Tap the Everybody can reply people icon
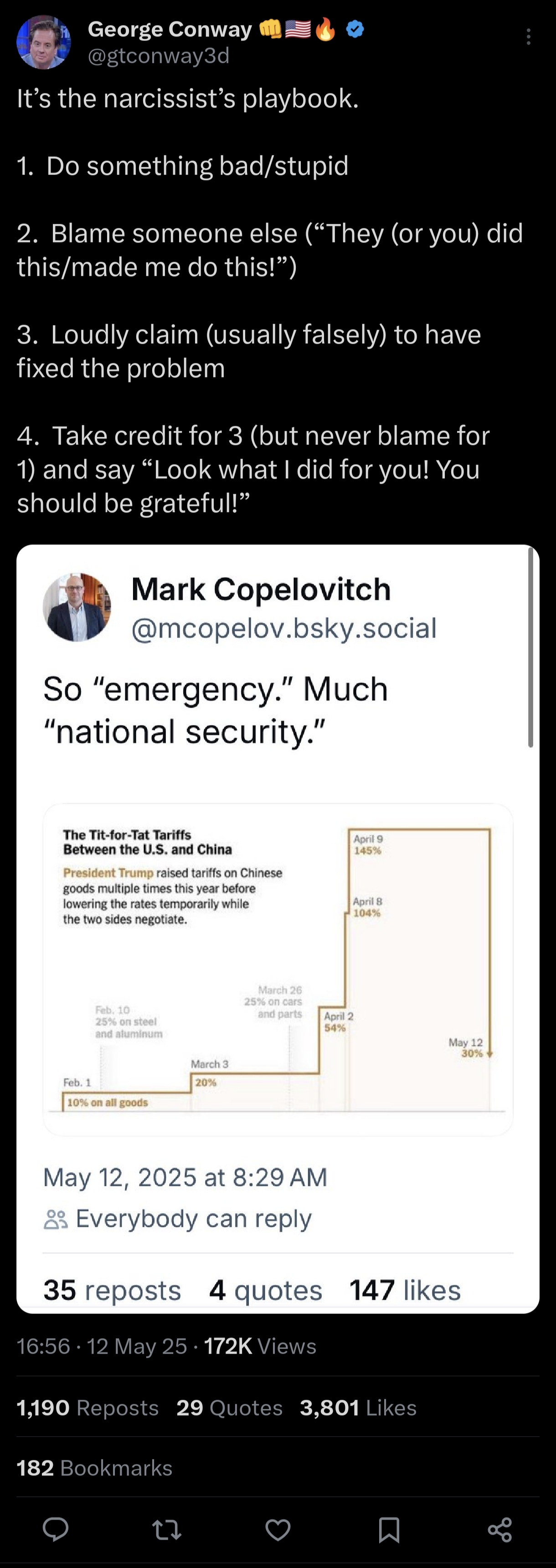The height and width of the screenshot is (1568, 556). (55, 1219)
